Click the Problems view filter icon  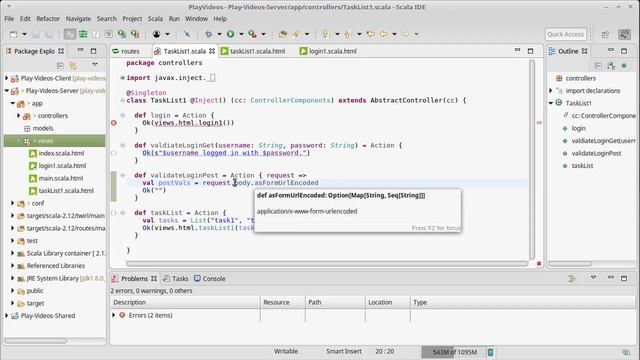pos(571,278)
